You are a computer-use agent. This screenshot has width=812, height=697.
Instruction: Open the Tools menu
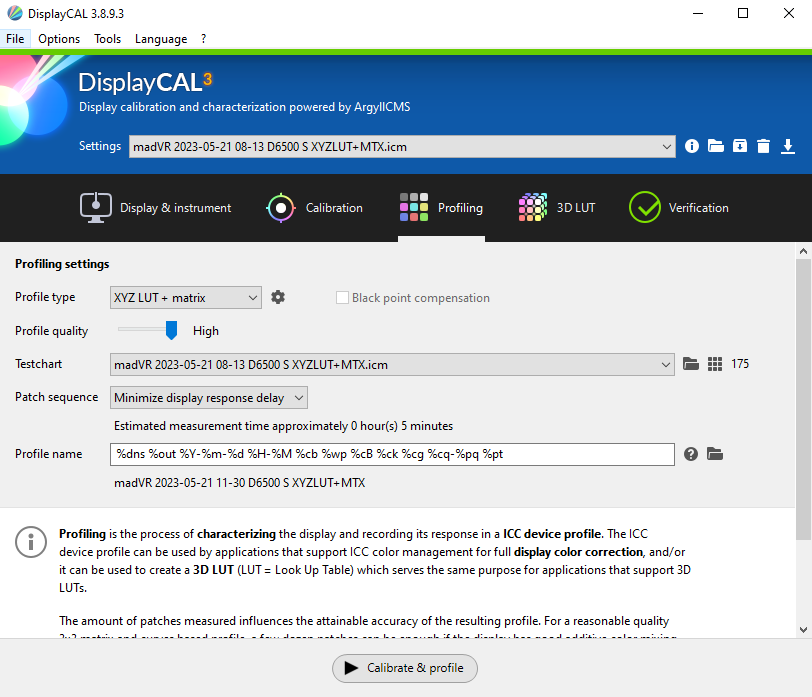click(x=107, y=39)
